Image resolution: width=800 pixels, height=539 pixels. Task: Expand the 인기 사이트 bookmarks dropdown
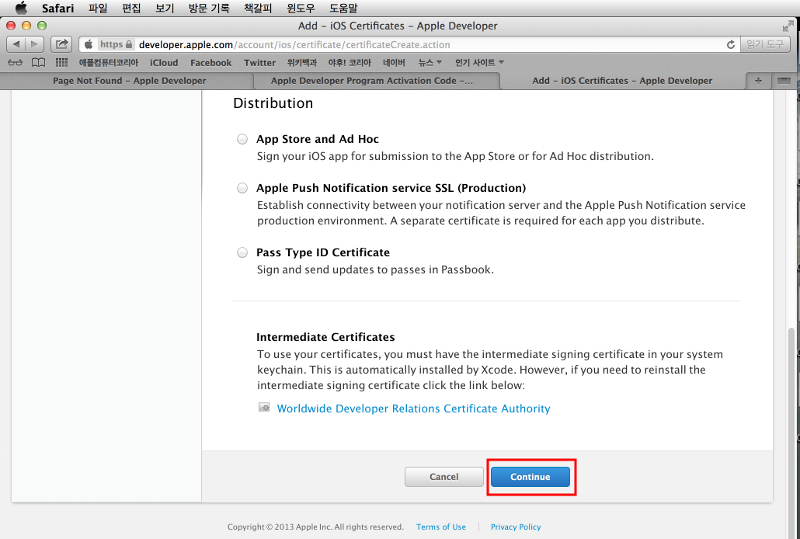(479, 62)
